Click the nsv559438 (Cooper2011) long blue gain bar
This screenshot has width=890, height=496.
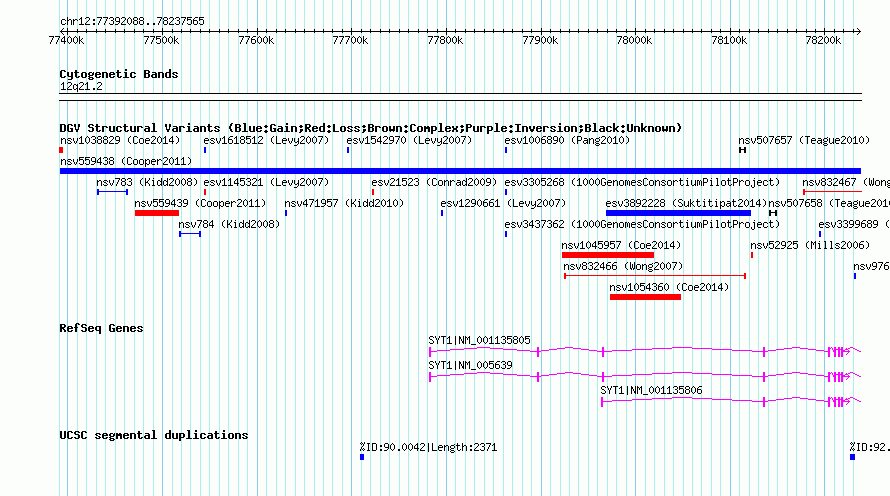coord(460,171)
